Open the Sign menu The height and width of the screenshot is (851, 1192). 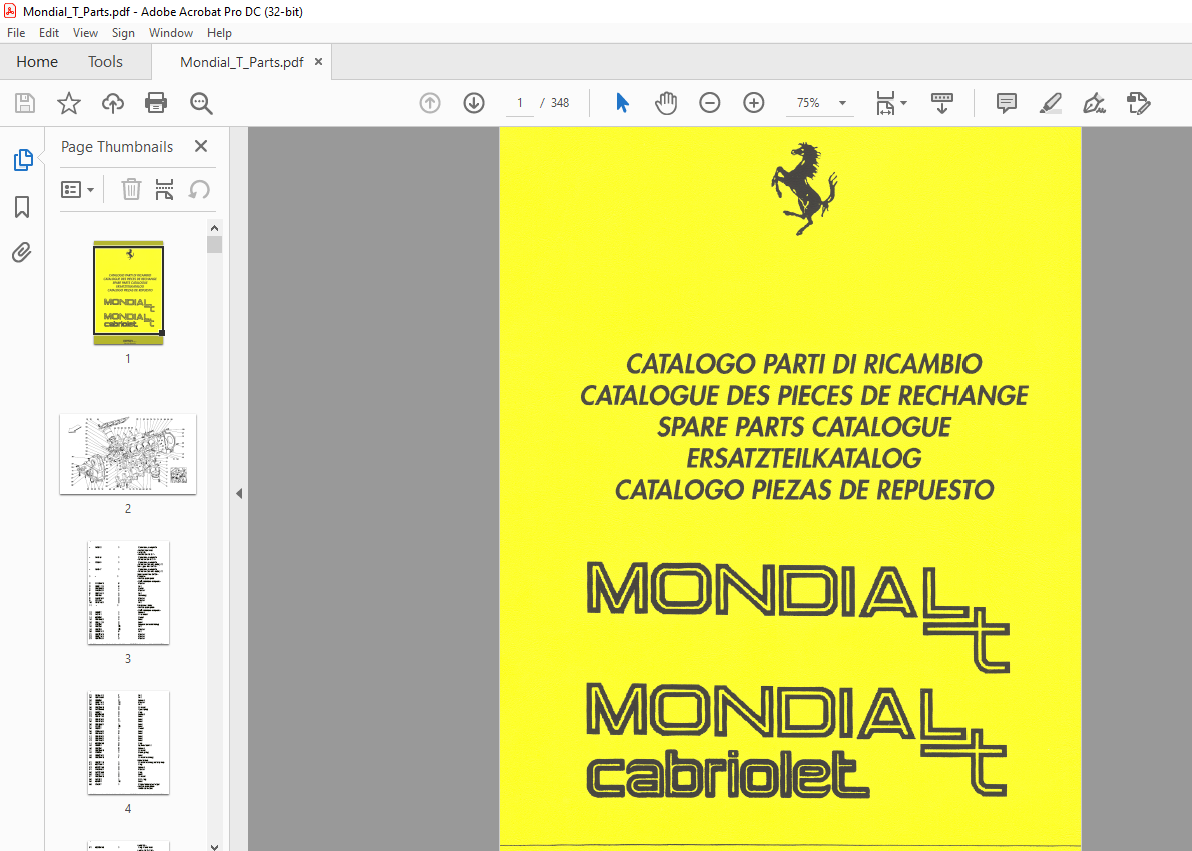[x=123, y=33]
